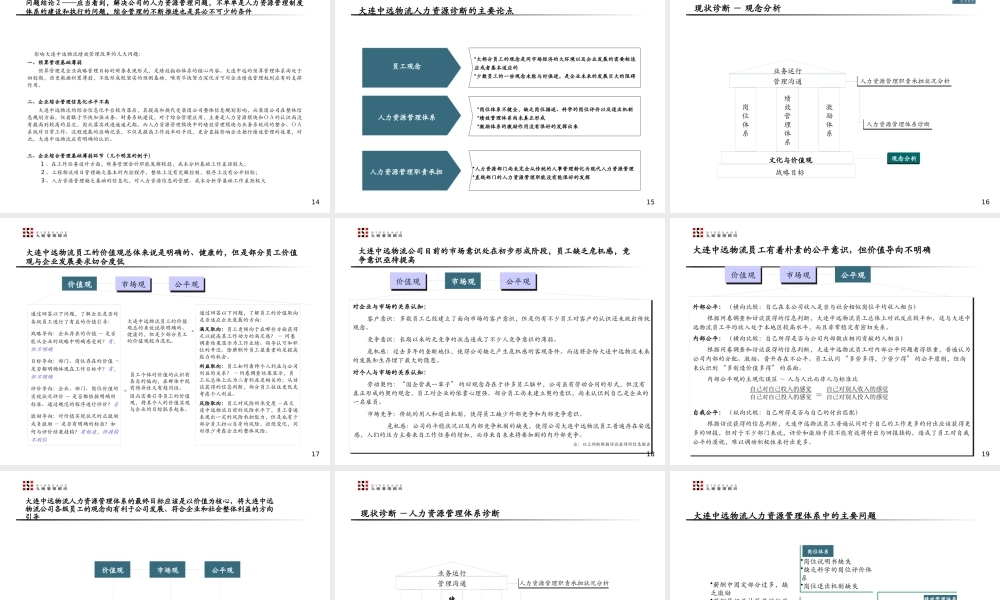Click the 公平观 box on slide 17
1000x600 pixels.
coord(186,284)
